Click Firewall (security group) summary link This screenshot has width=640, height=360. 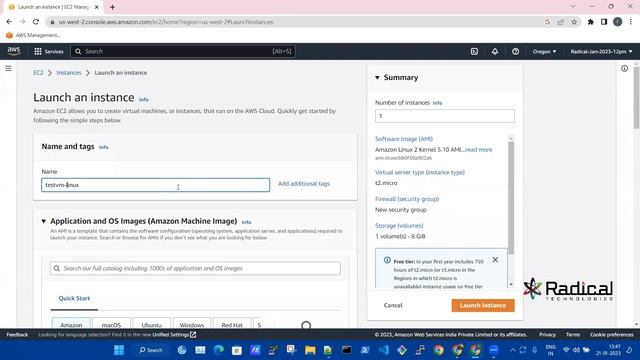(x=407, y=199)
